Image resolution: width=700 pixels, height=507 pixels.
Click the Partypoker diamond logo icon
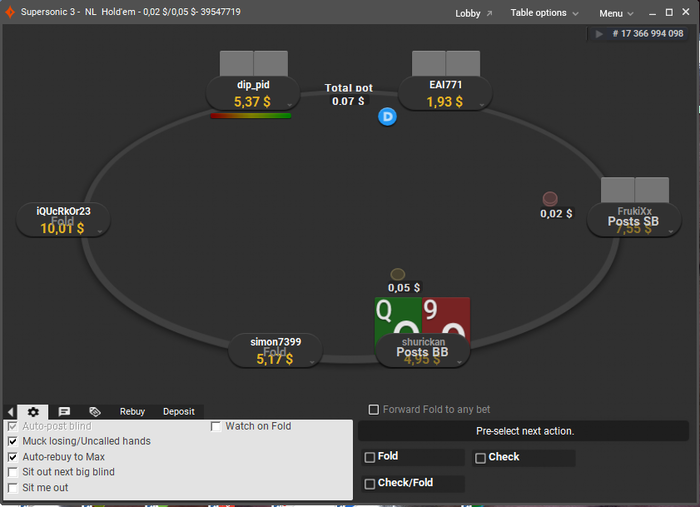click(x=10, y=12)
